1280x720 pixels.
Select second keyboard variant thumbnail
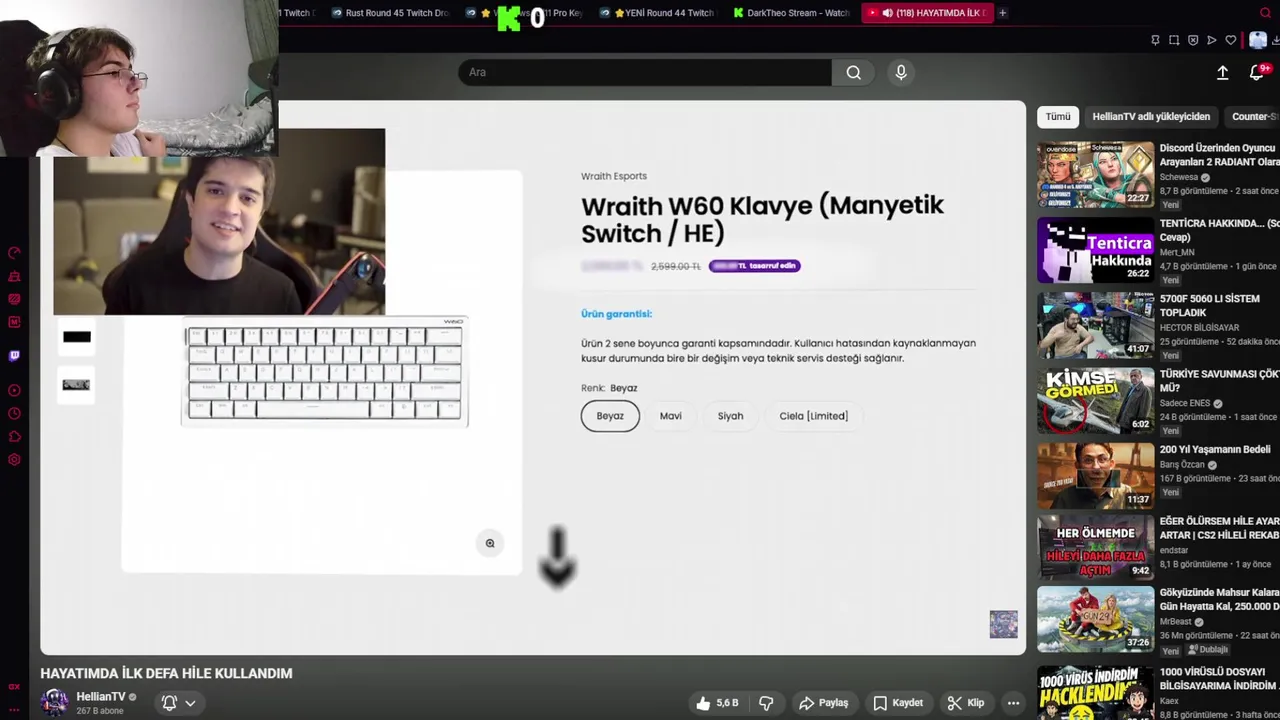click(x=77, y=385)
